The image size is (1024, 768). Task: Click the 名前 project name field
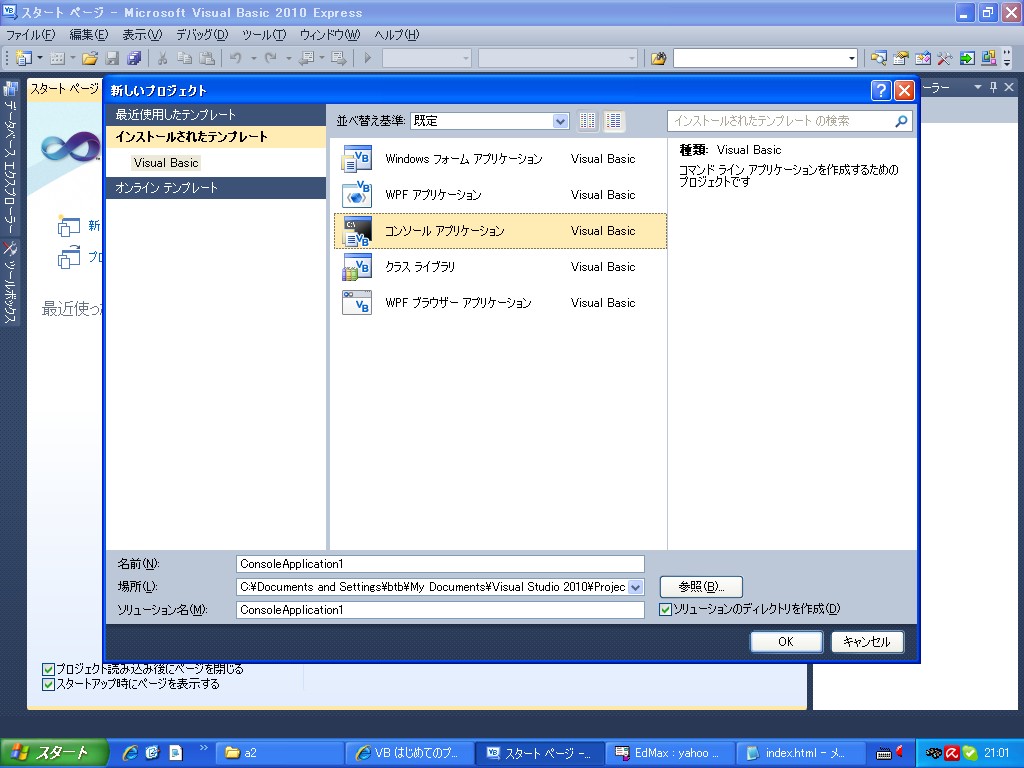pos(440,564)
